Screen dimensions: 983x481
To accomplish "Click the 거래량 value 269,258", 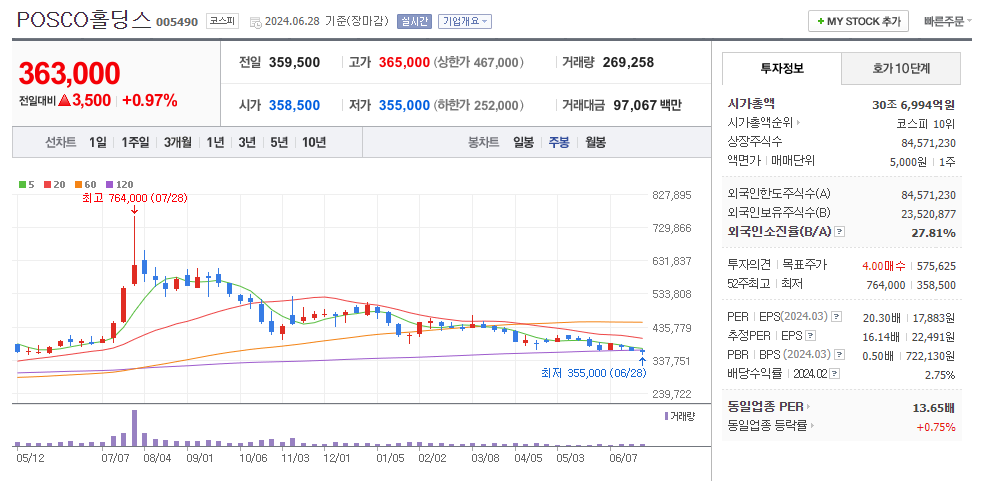I will (628, 63).
